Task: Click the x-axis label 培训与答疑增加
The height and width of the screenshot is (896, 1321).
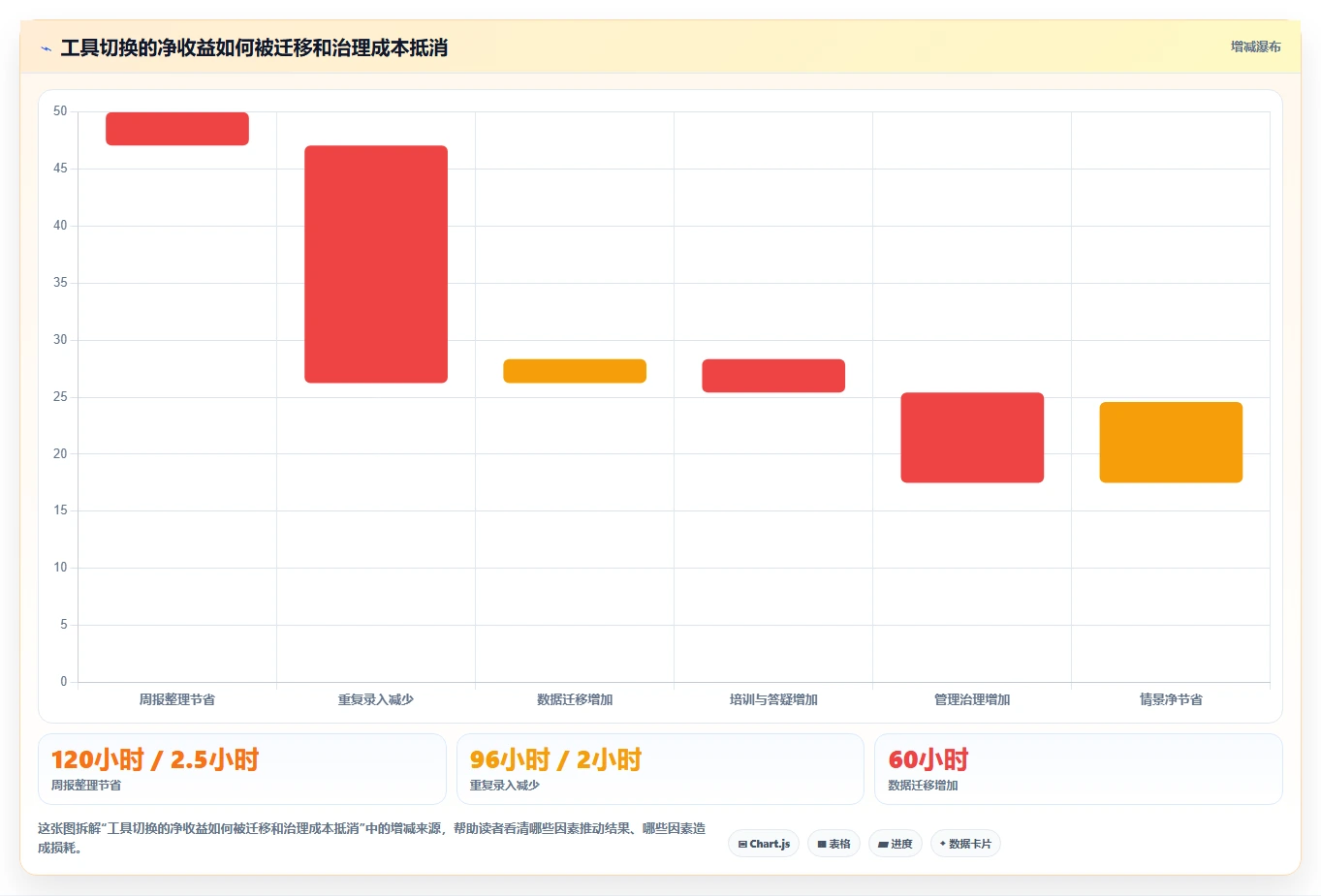Action: click(x=773, y=699)
